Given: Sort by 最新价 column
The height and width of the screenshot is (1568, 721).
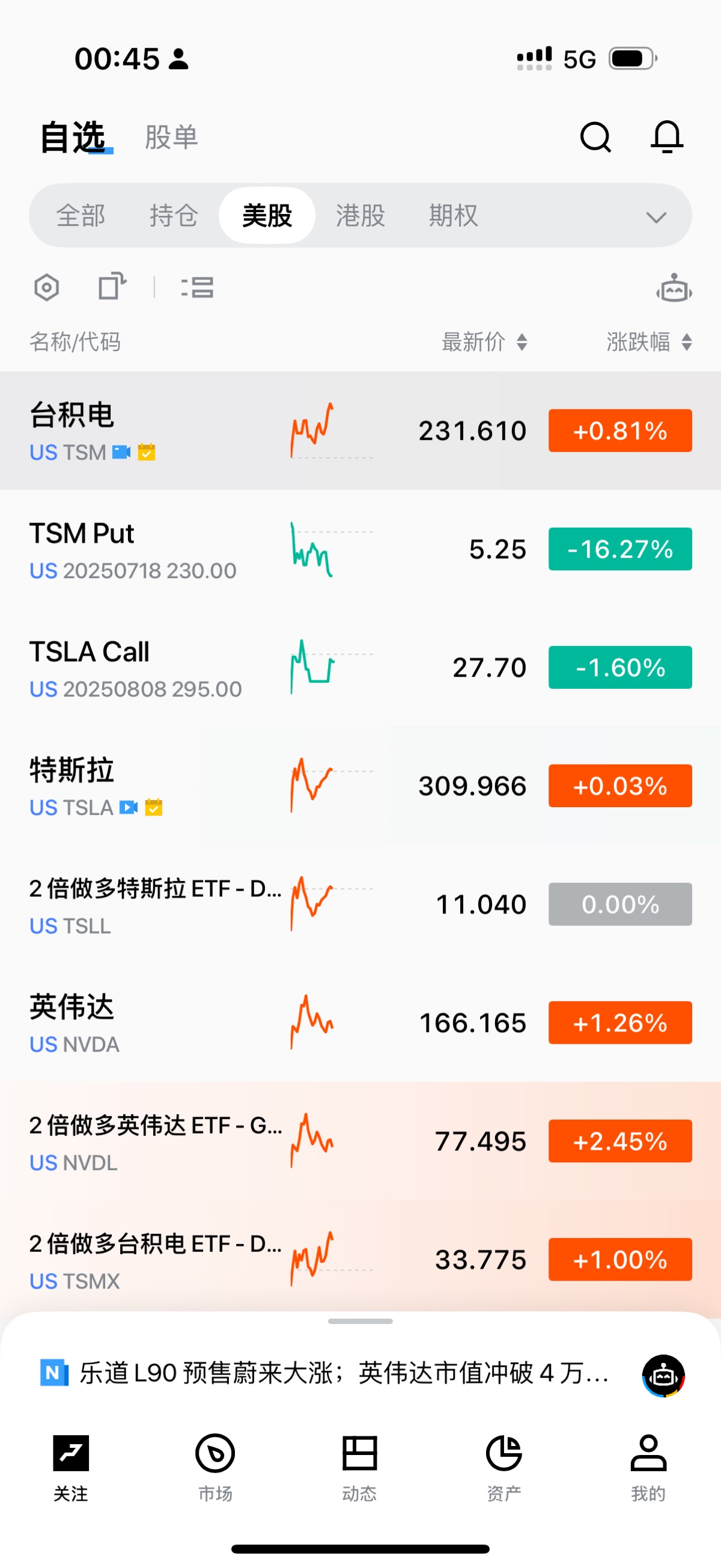Looking at the screenshot, I should pos(484,342).
